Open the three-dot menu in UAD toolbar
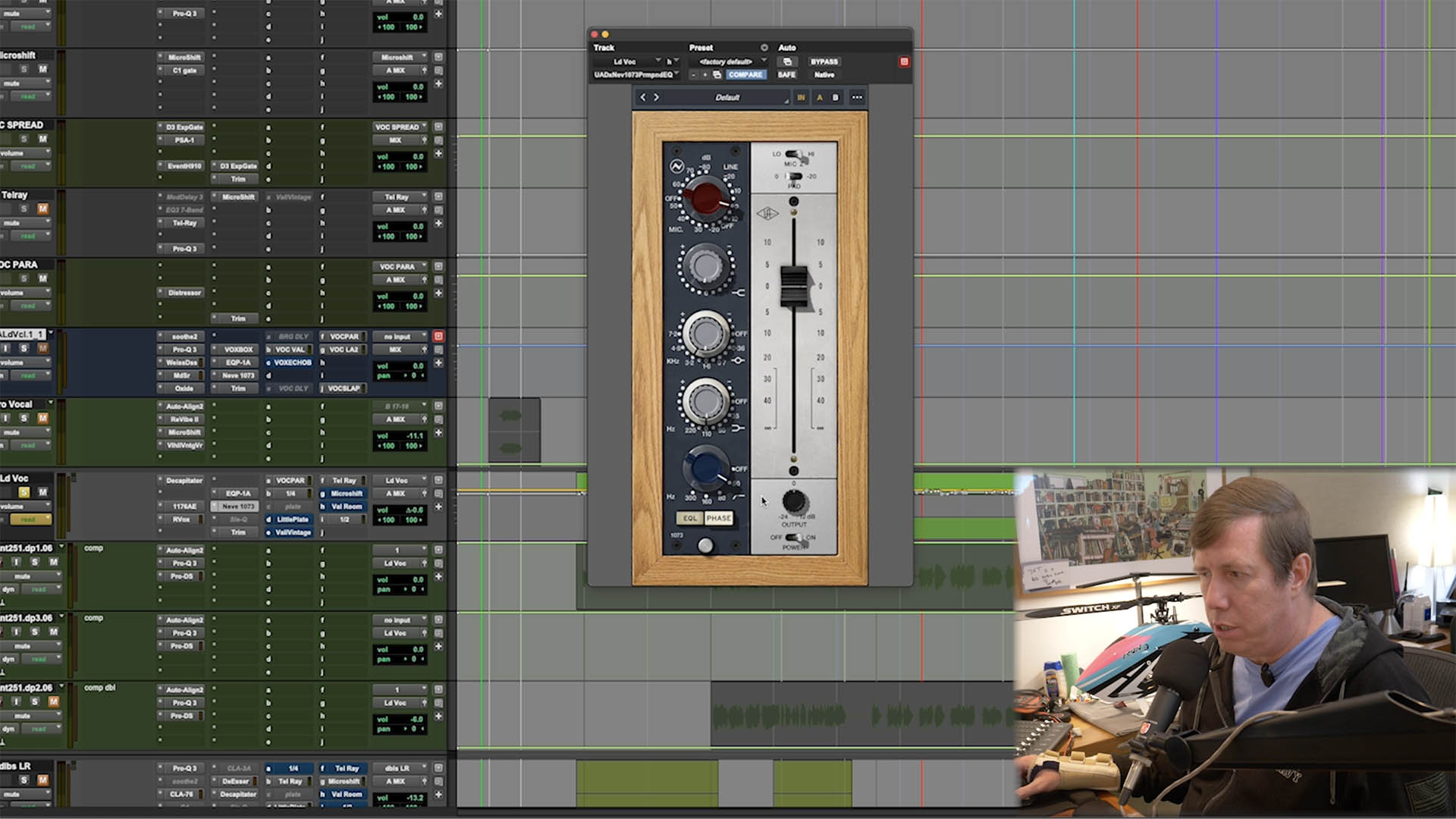 coord(857,97)
